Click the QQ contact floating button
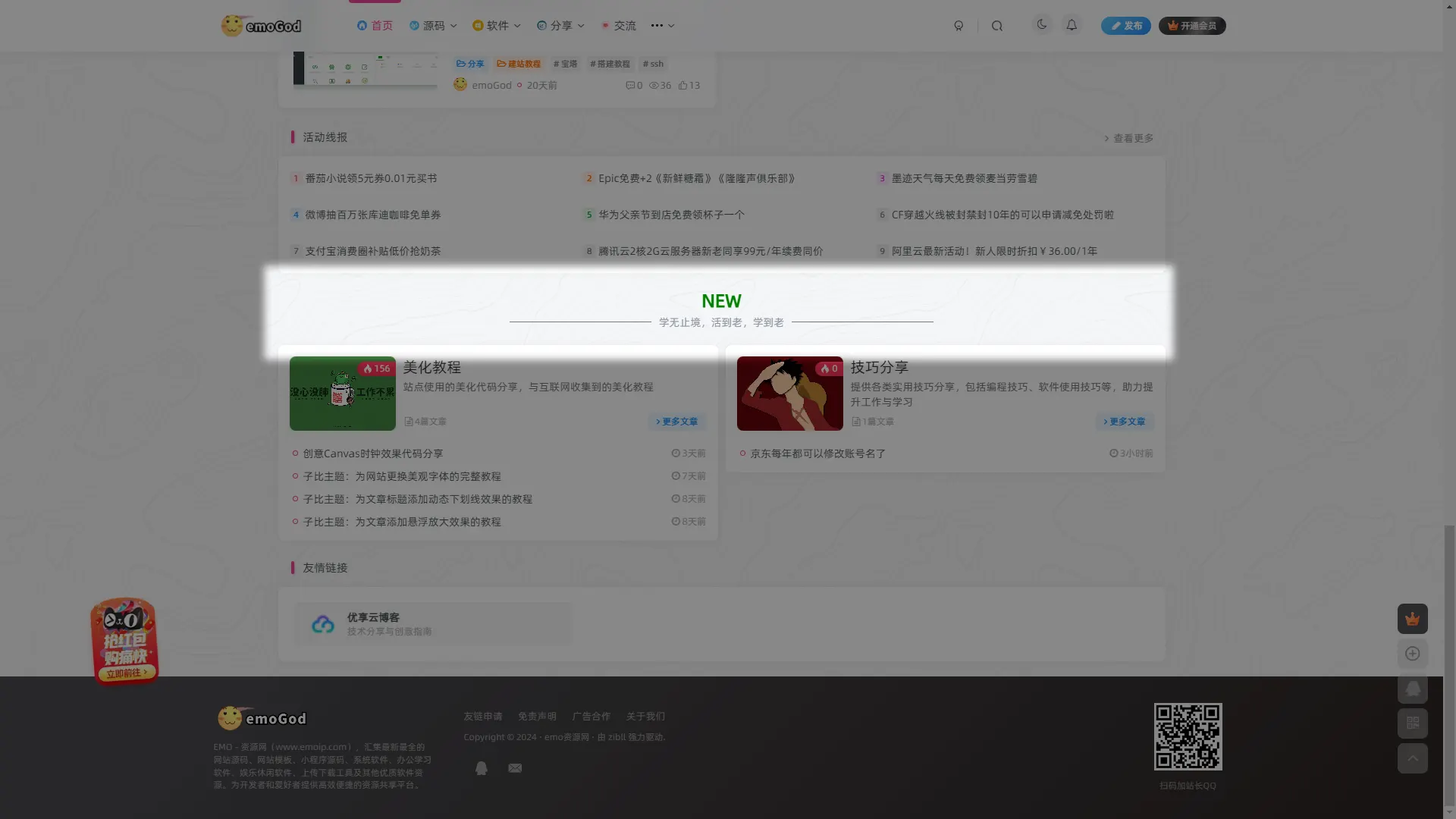This screenshot has width=1456, height=819. [x=1412, y=689]
